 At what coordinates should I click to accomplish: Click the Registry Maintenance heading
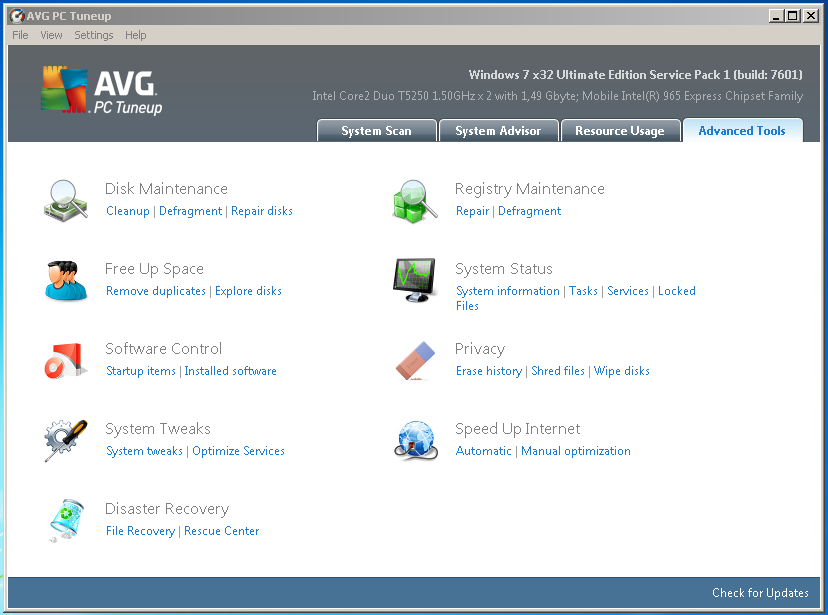point(530,188)
